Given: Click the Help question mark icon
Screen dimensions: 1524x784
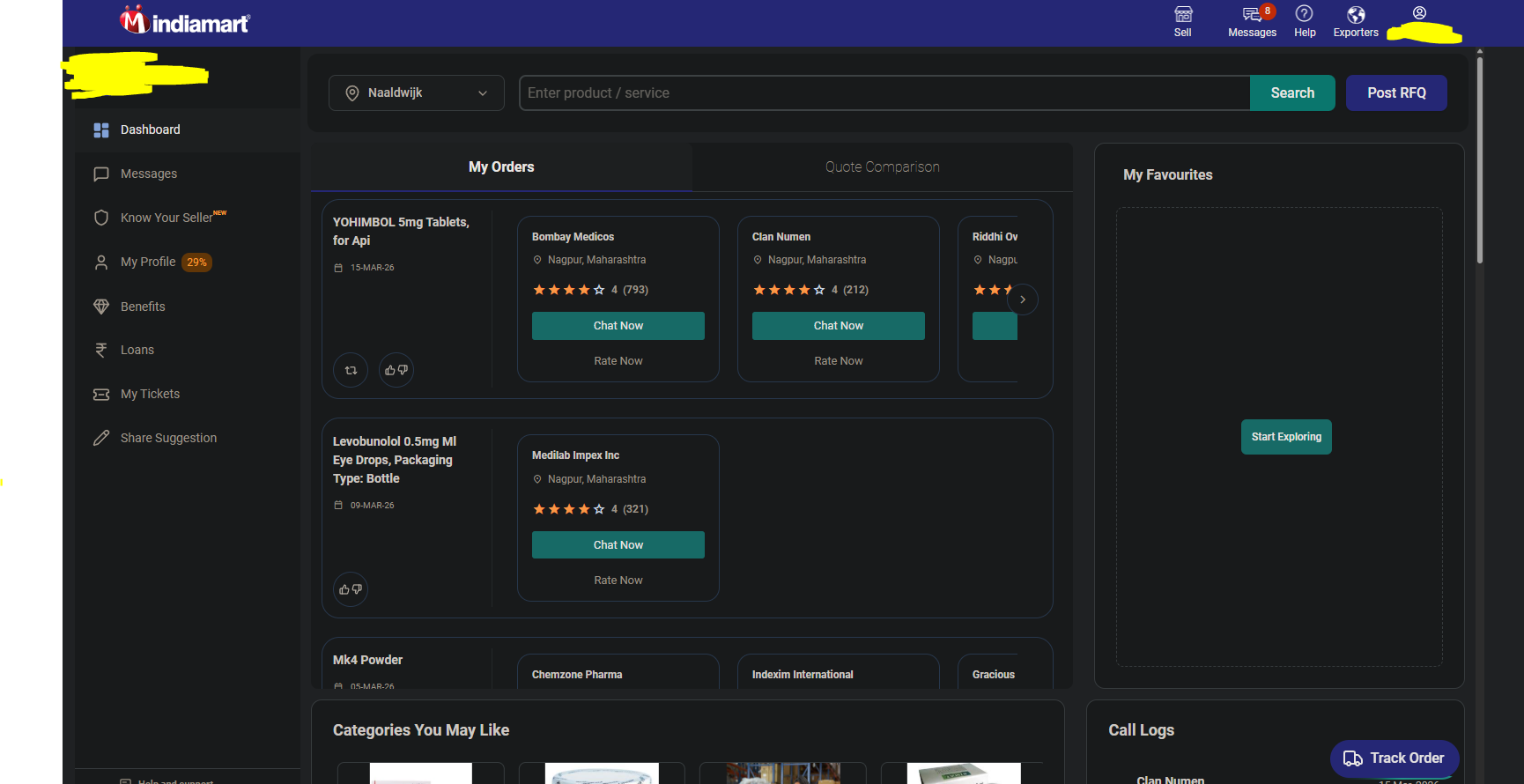Looking at the screenshot, I should [1304, 14].
